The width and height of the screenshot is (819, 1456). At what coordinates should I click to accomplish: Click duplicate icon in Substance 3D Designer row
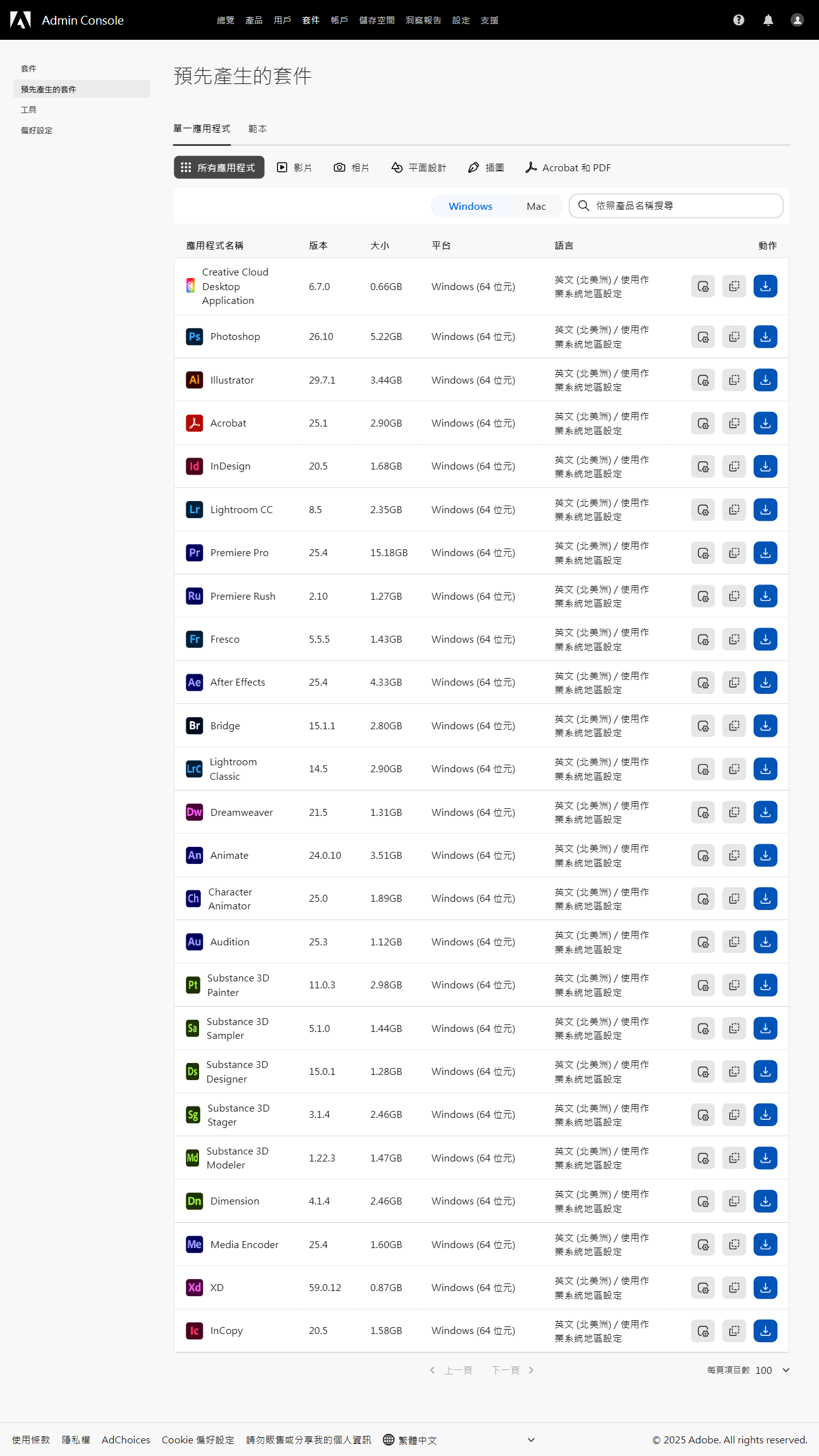(734, 1072)
